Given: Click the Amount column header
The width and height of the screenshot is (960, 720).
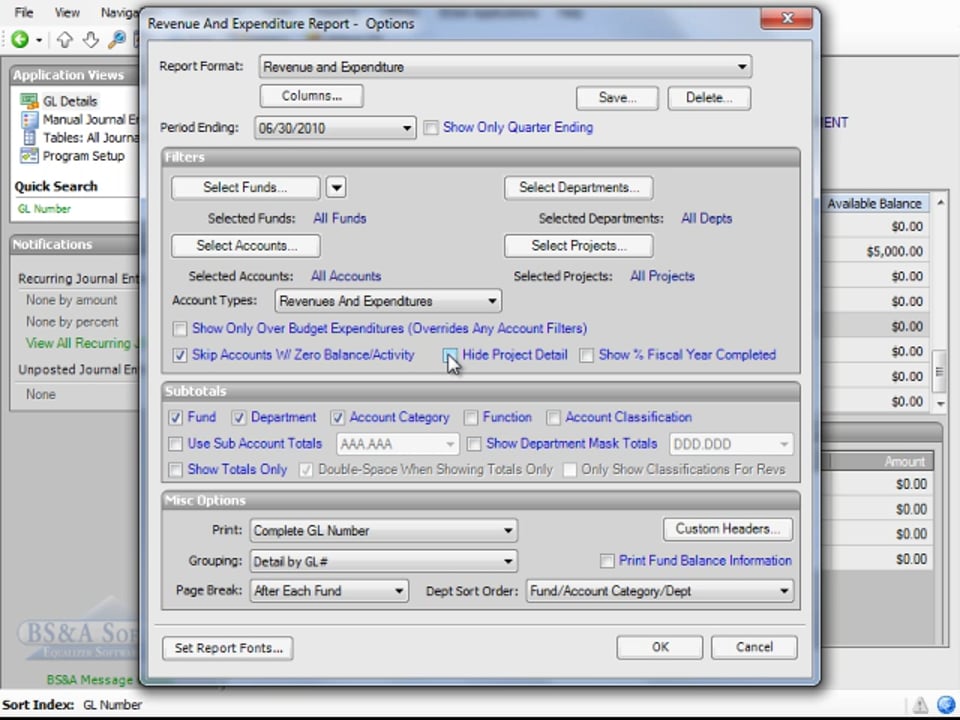Looking at the screenshot, I should 882,462.
